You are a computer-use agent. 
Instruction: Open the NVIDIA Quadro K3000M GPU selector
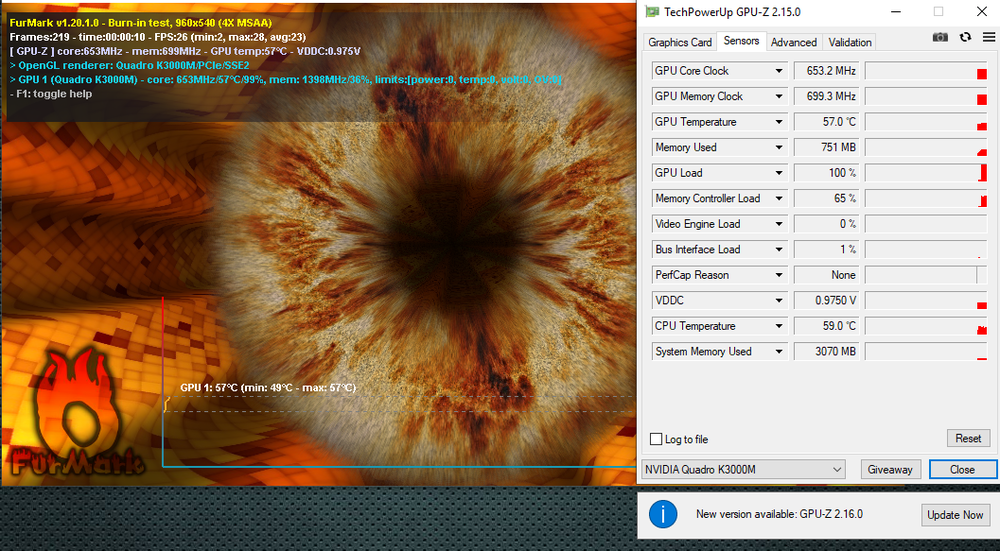pos(745,469)
